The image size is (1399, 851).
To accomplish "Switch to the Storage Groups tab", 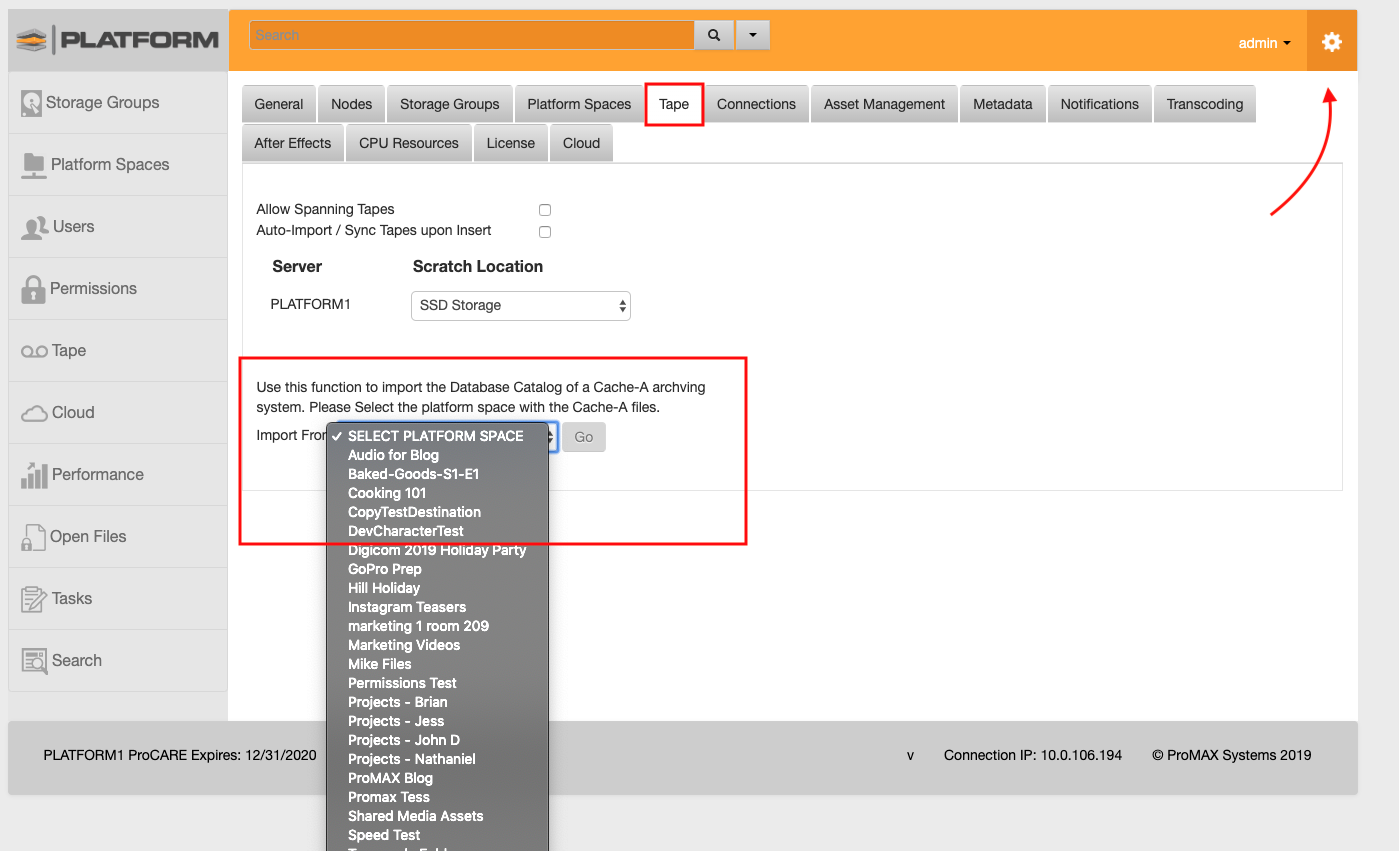I will click(450, 104).
